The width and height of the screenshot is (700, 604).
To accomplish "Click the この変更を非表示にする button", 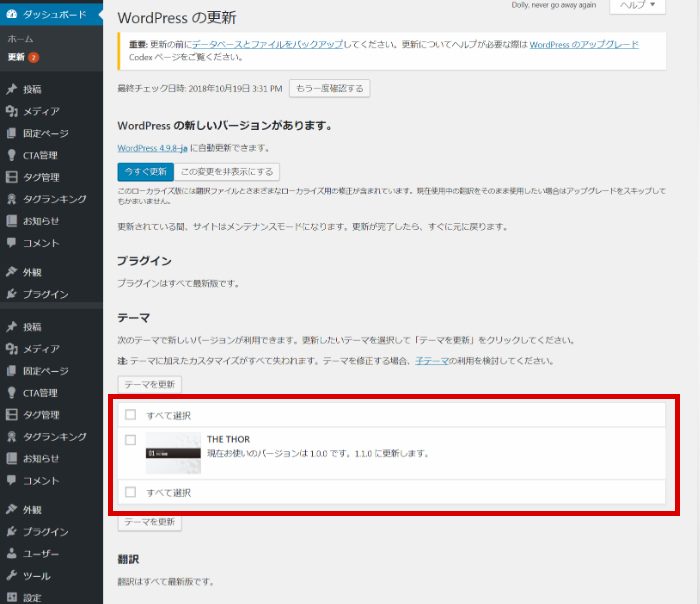I will pos(229,172).
